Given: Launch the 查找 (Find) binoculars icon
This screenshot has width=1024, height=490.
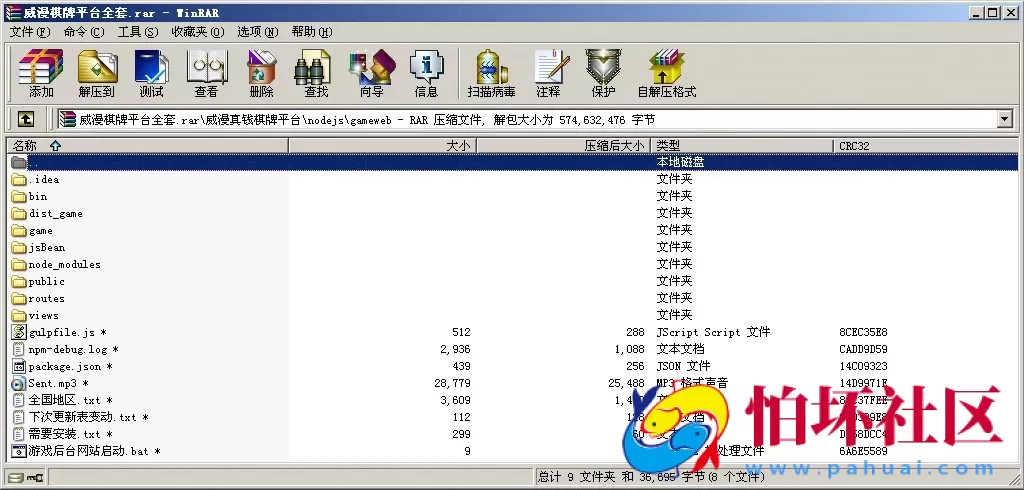Looking at the screenshot, I should tap(315, 74).
